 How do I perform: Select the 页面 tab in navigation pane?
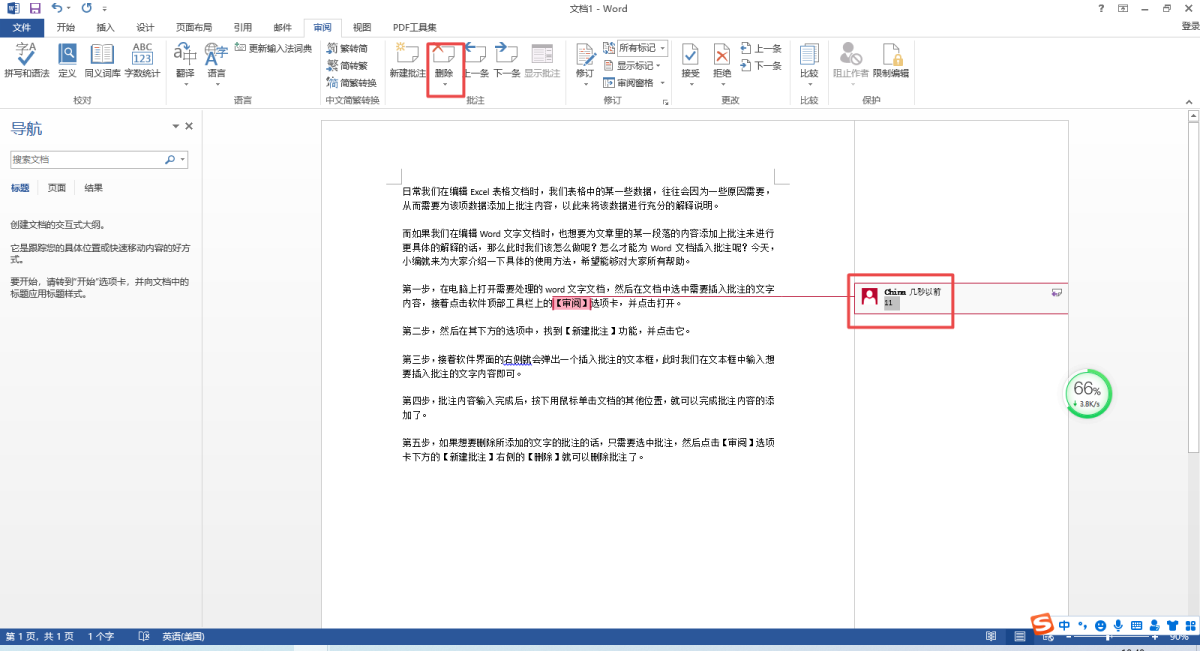(57, 188)
